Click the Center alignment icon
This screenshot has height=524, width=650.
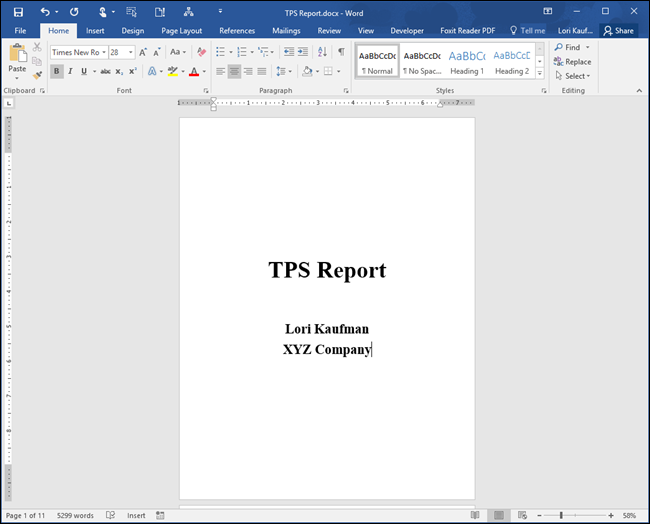(x=234, y=71)
